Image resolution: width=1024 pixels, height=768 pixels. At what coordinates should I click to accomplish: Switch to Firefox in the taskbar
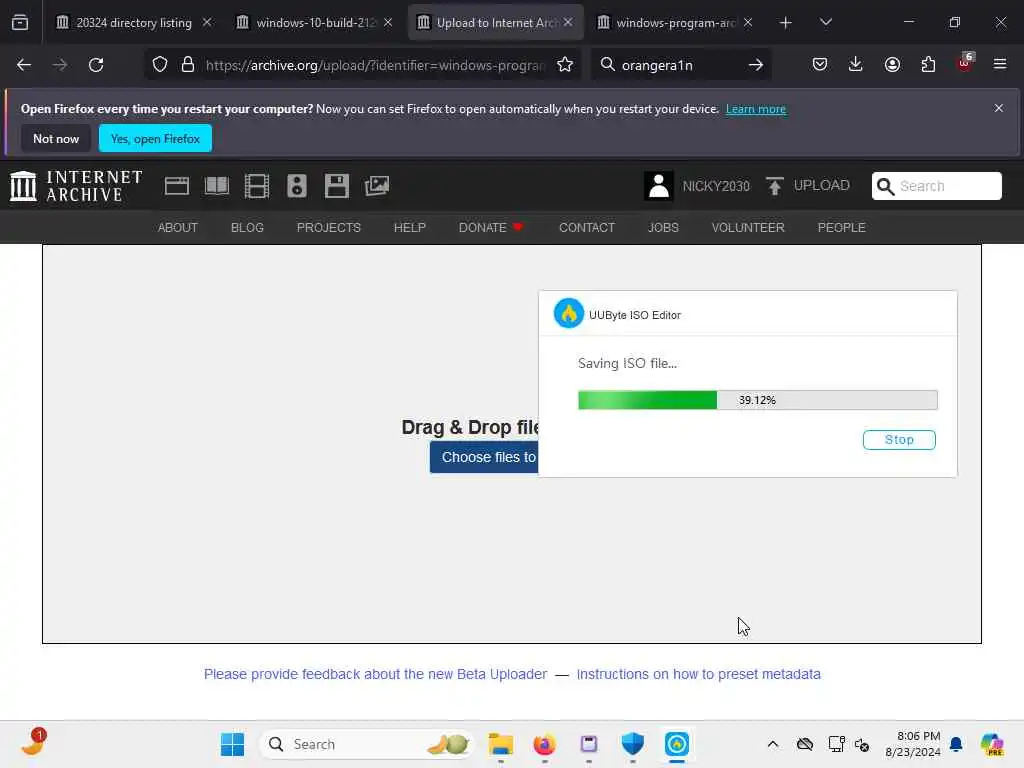[x=545, y=744]
